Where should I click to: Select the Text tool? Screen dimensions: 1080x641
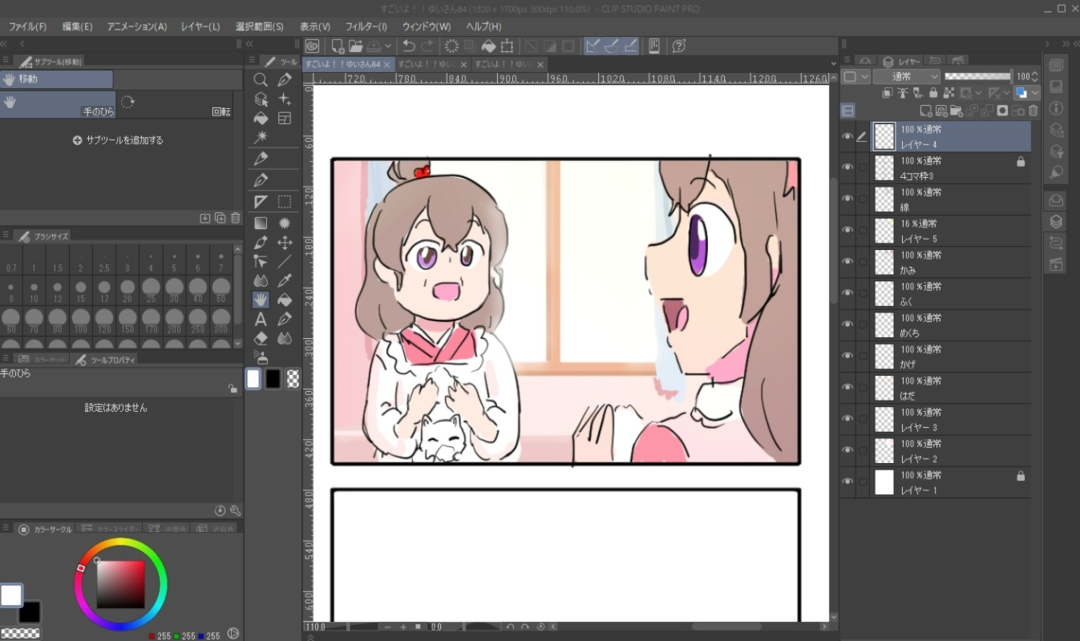(x=260, y=319)
